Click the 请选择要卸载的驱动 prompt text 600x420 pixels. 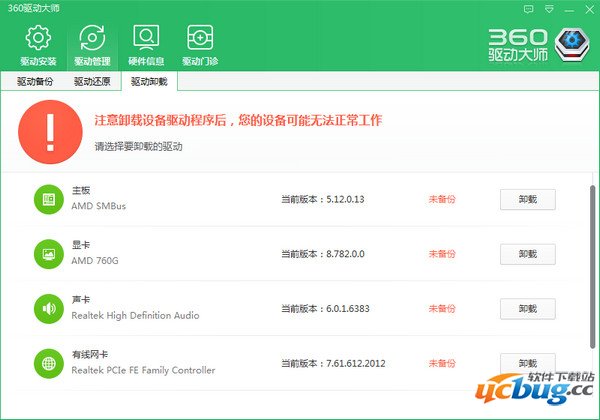[139, 147]
